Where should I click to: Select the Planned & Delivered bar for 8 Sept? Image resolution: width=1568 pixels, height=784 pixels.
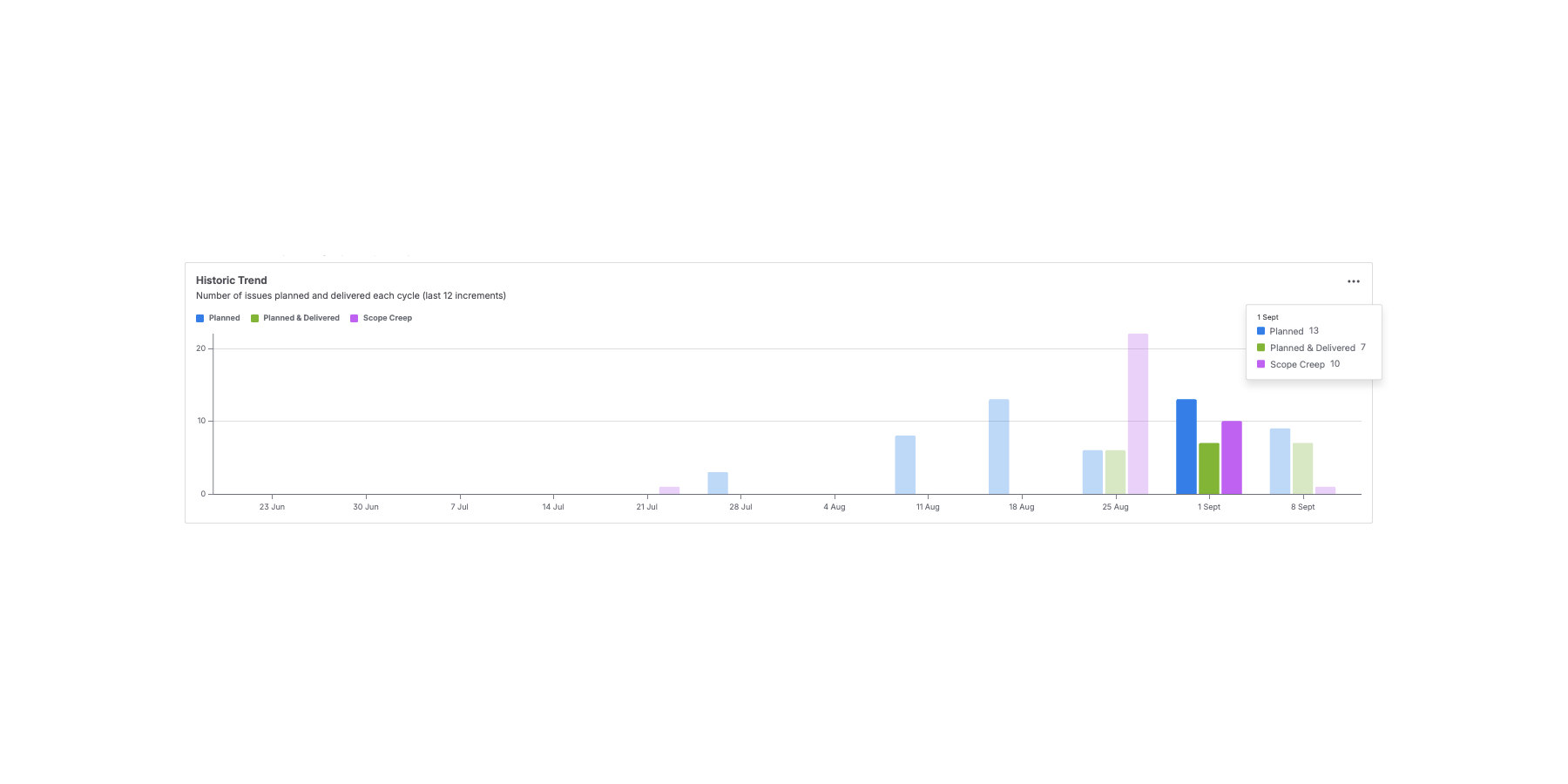click(1302, 469)
